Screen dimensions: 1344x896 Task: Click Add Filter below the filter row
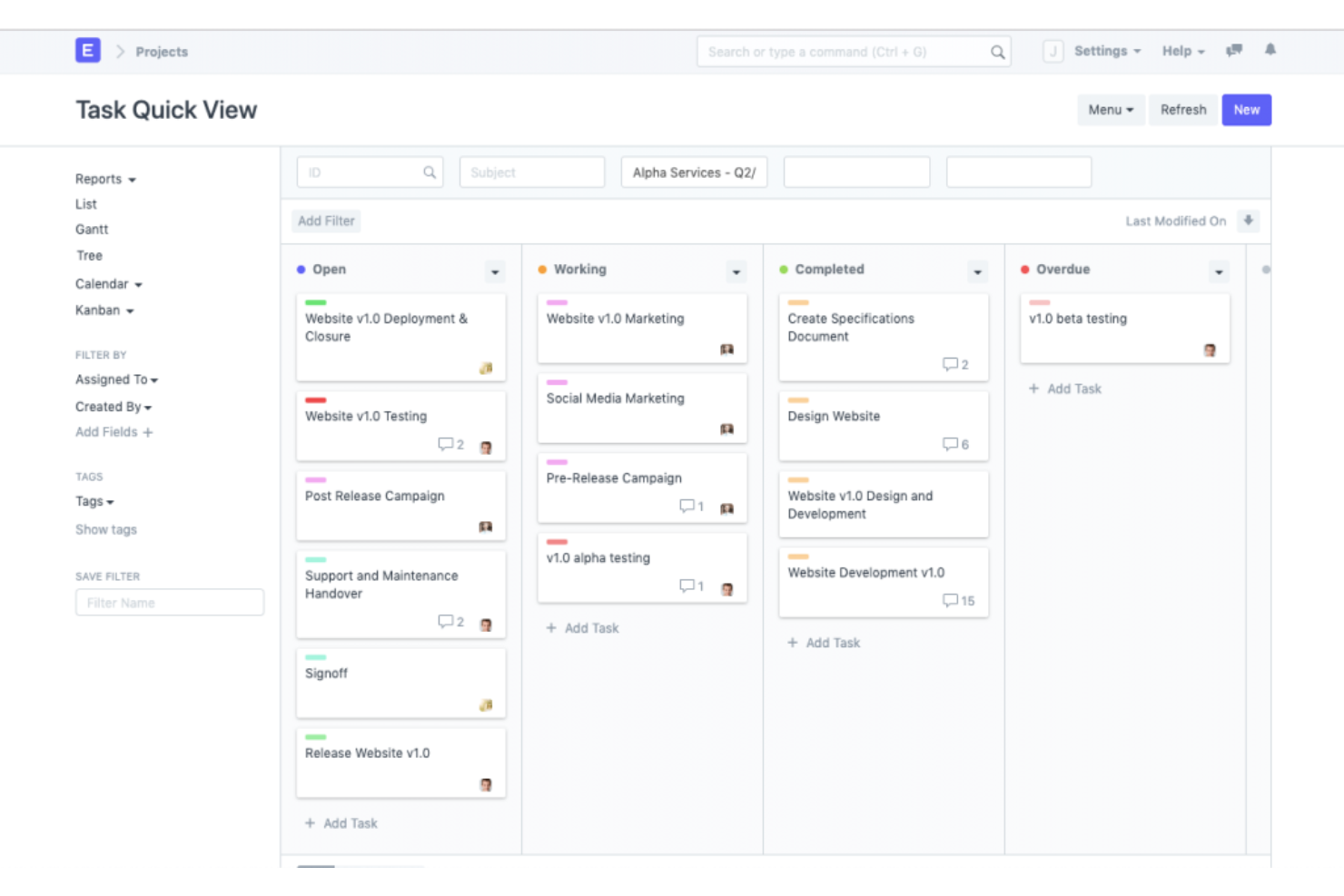point(326,221)
